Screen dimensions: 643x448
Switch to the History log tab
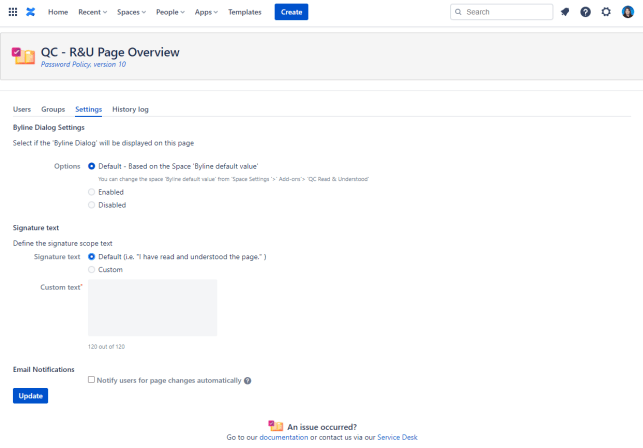130,109
